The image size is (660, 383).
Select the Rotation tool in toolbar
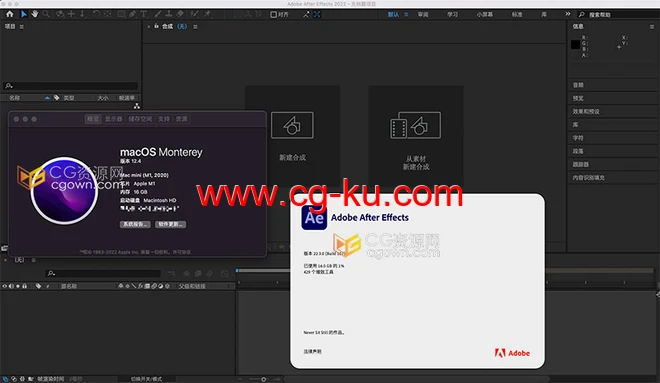[x=96, y=14]
